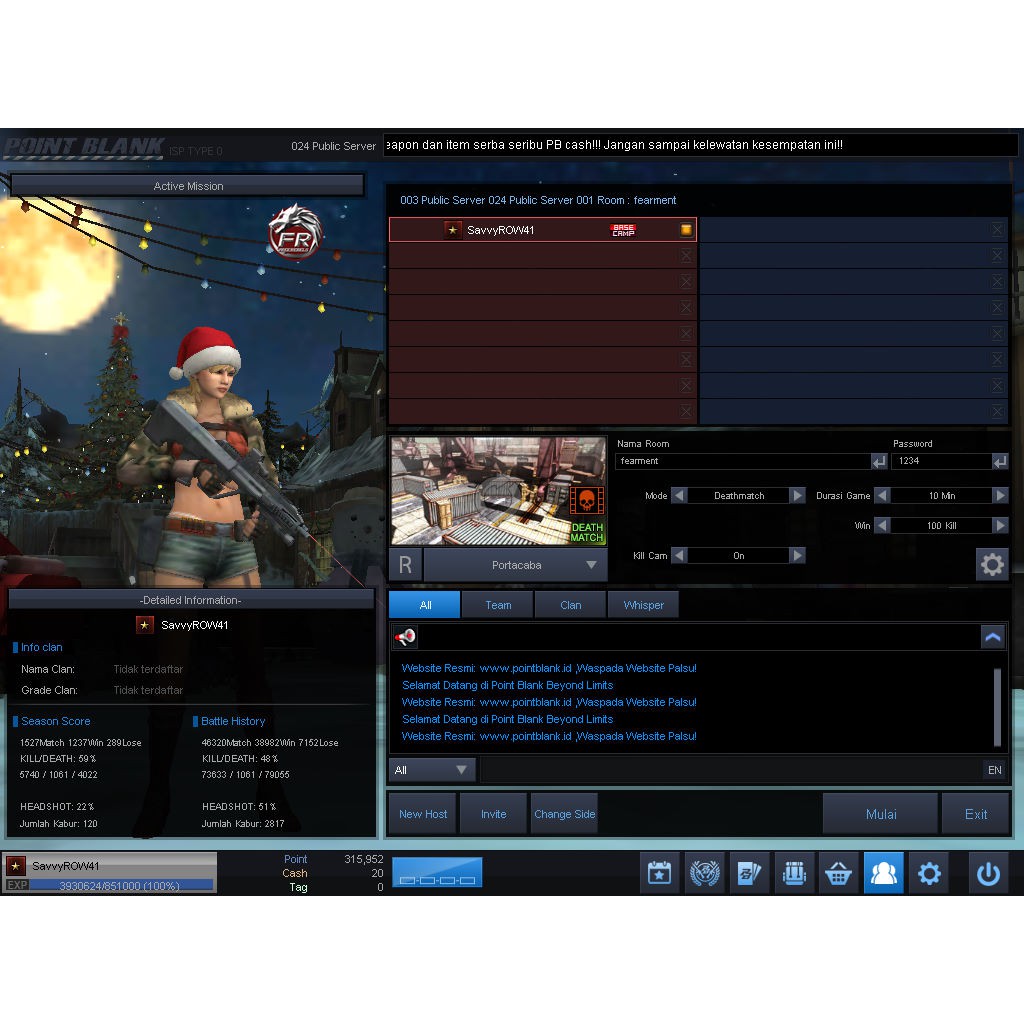Close third red team slot
This screenshot has width=1024, height=1024.
[686, 281]
